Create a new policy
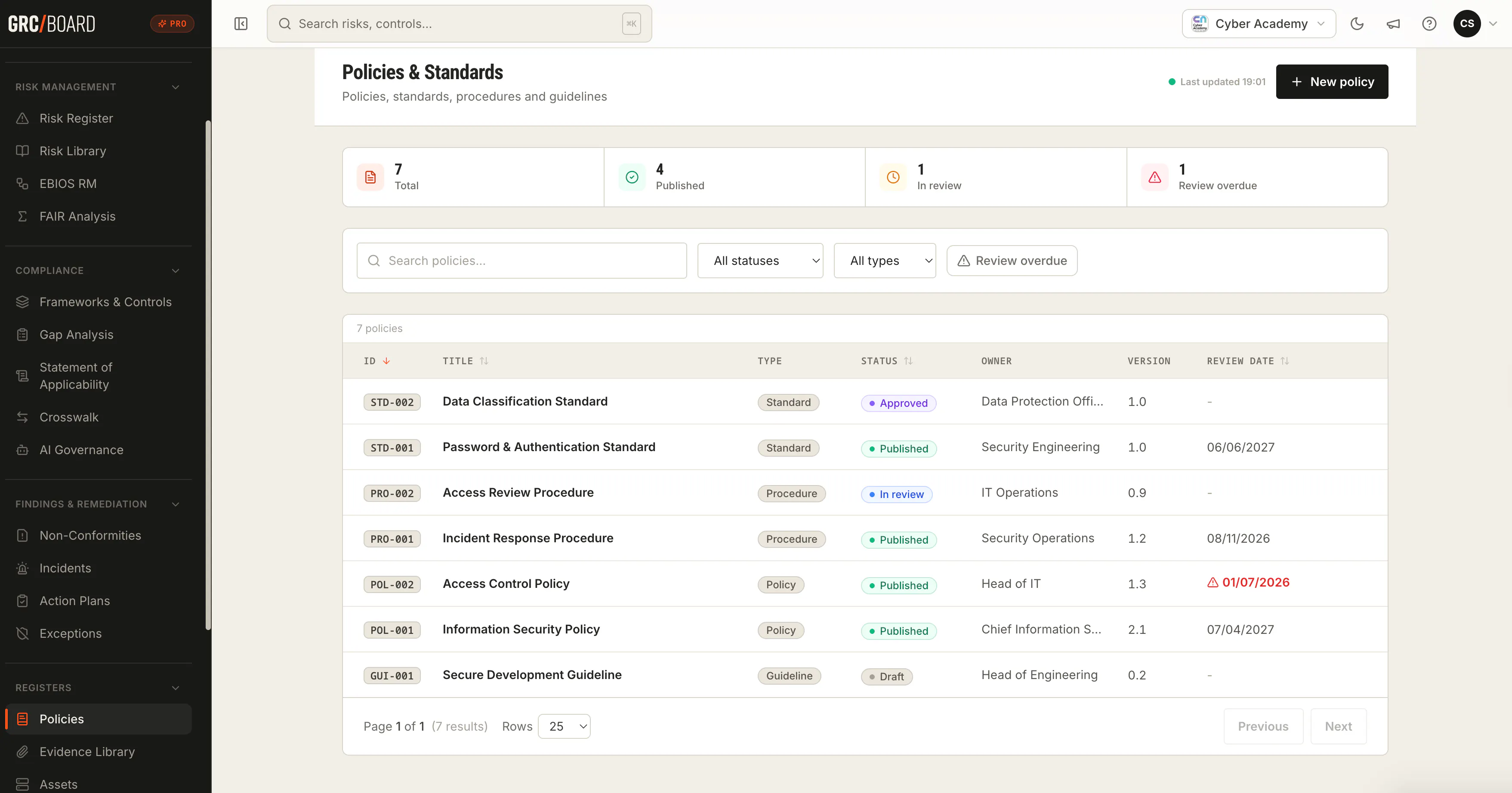Image resolution: width=1512 pixels, height=793 pixels. click(1332, 82)
